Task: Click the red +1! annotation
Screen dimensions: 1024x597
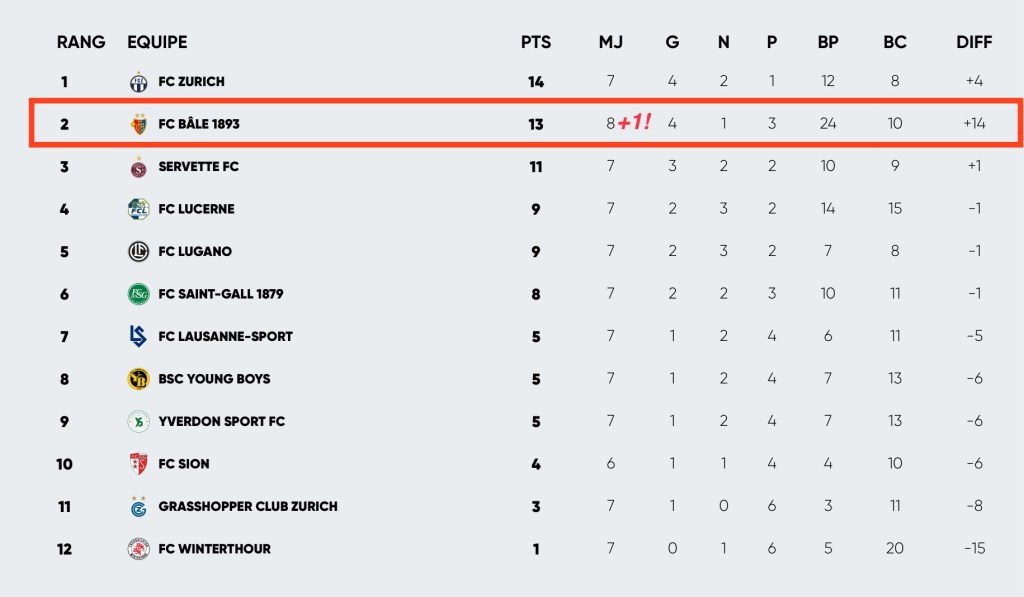Action: pos(634,123)
